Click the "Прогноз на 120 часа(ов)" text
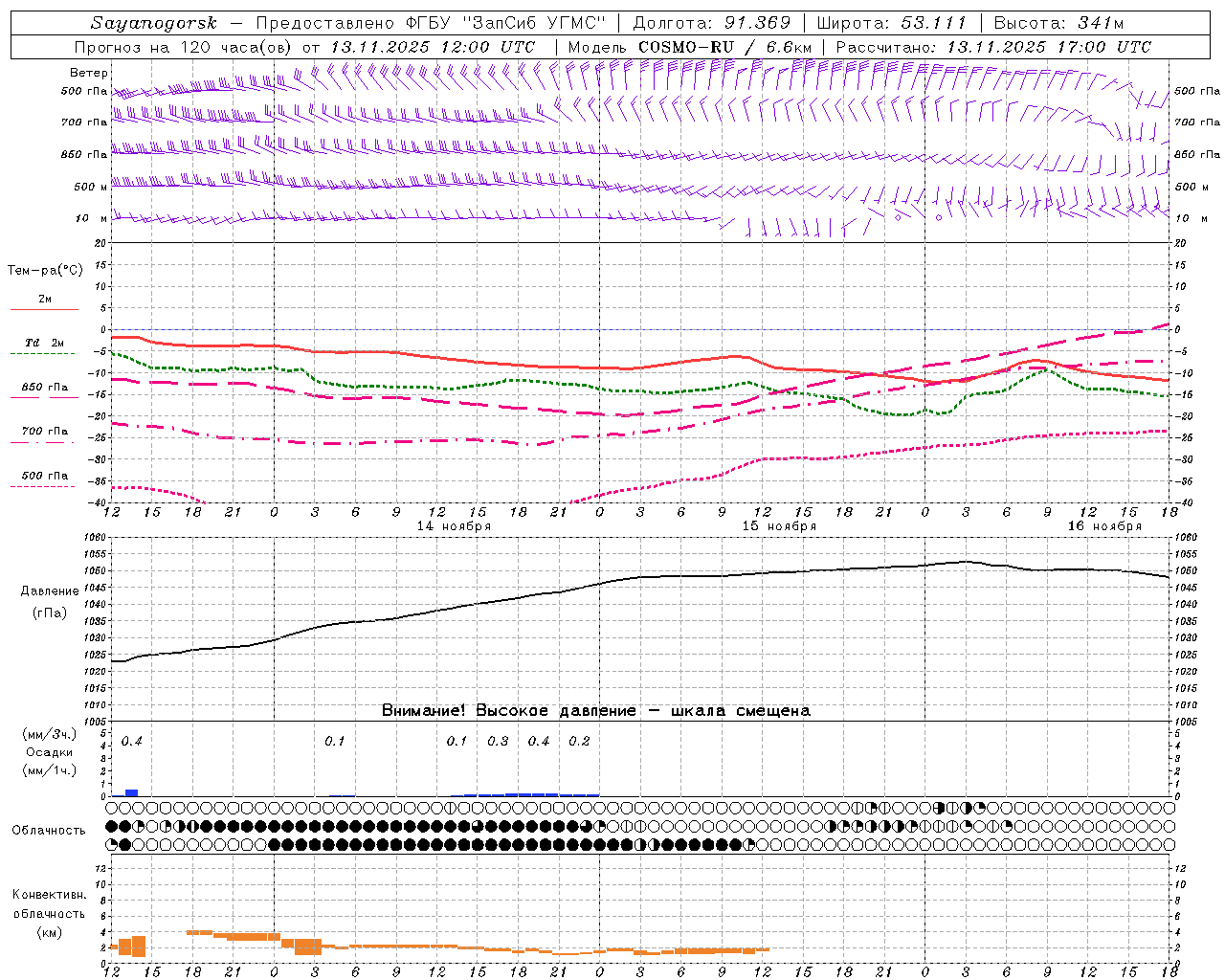The width and height of the screenshot is (1225, 980). (184, 47)
